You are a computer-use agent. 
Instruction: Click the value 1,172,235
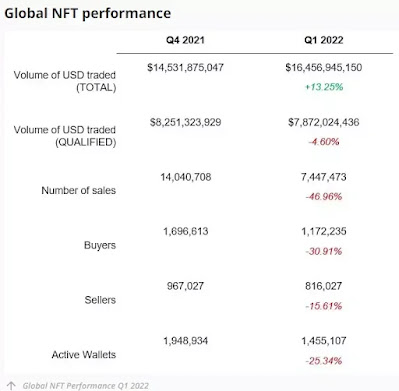click(324, 231)
